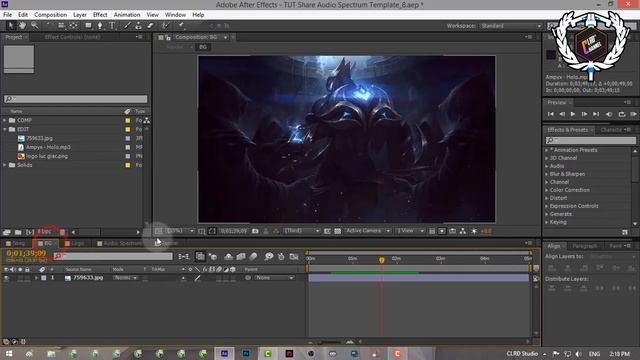Toggle mask and shape path visibility
The height and width of the screenshot is (360, 640).
click(x=211, y=231)
